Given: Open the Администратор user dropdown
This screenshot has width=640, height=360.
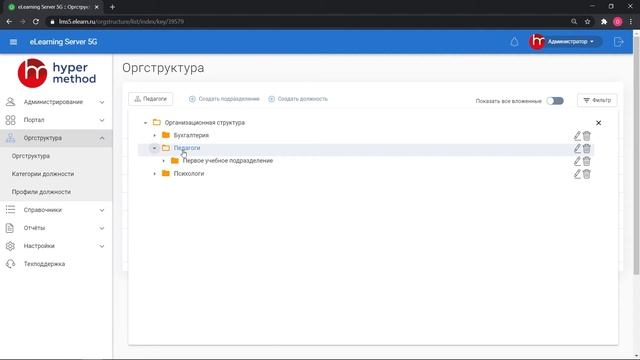Looking at the screenshot, I should pyautogui.click(x=565, y=42).
